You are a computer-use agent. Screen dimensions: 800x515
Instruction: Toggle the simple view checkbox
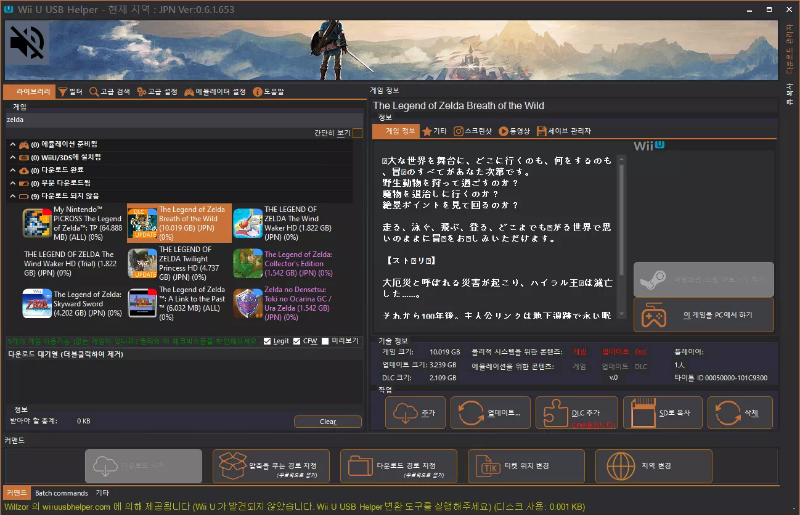pyautogui.click(x=358, y=133)
